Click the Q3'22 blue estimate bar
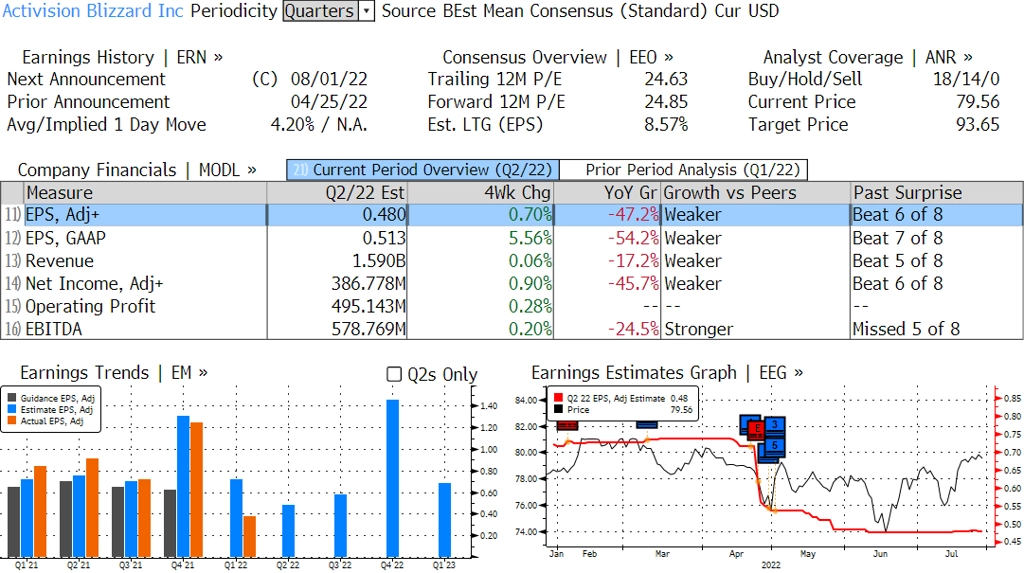Image resolution: width=1024 pixels, height=573 pixels. coord(340,525)
